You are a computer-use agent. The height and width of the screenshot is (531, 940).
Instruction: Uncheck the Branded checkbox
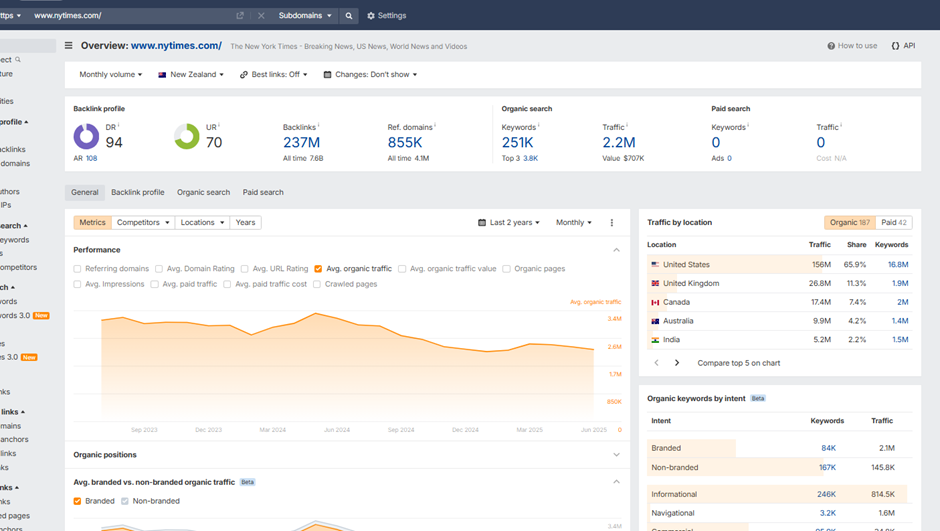click(77, 501)
